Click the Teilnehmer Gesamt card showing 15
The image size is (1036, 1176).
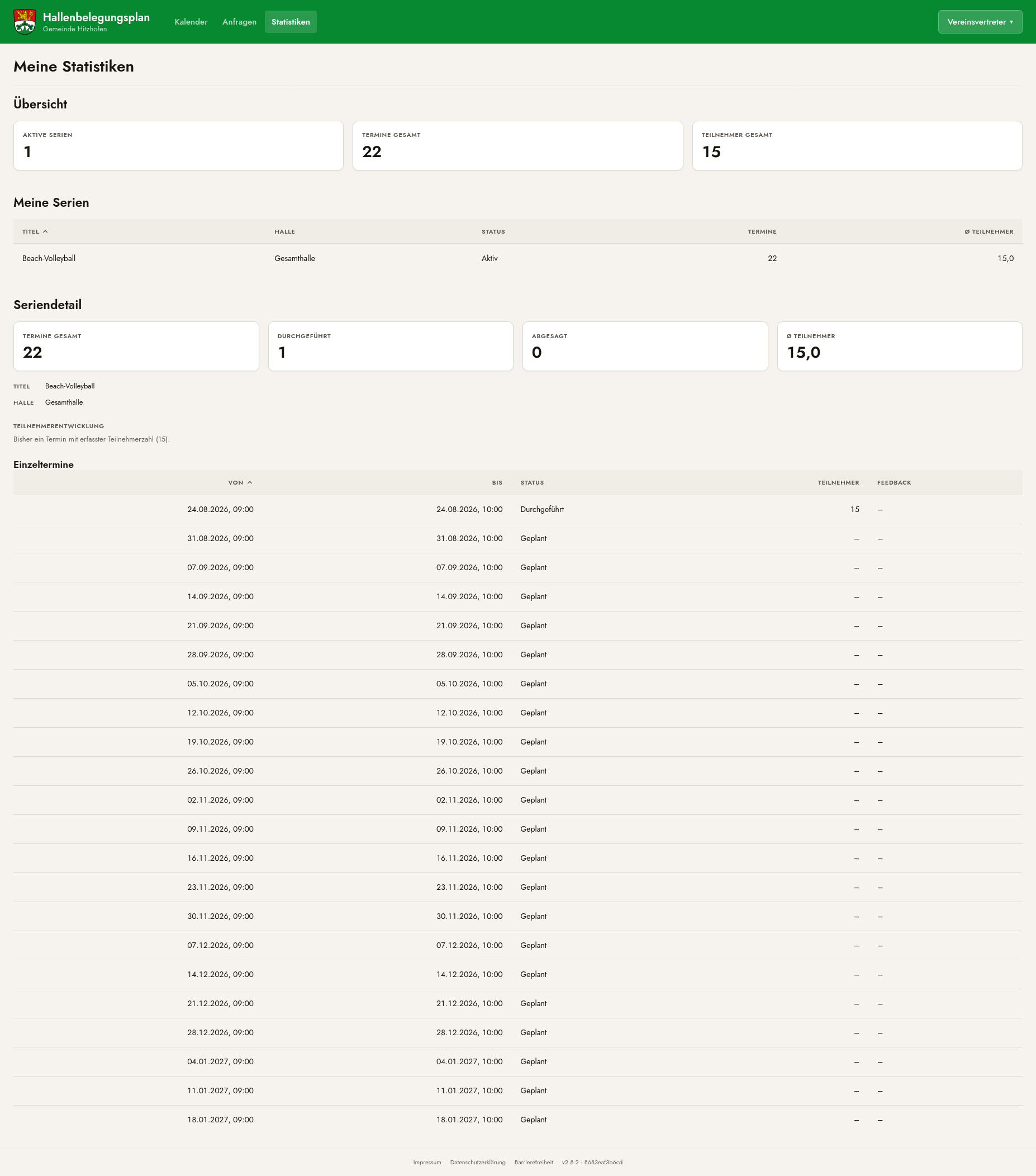pos(857,145)
